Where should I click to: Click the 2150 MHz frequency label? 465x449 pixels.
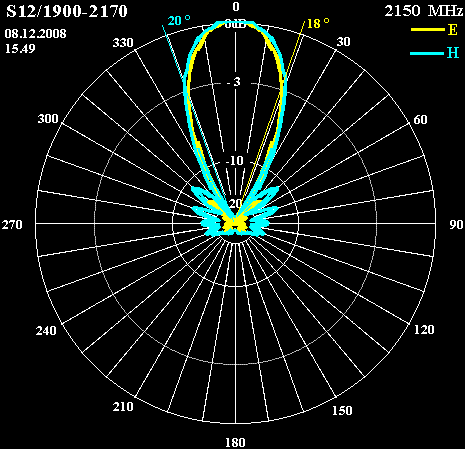(x=424, y=11)
